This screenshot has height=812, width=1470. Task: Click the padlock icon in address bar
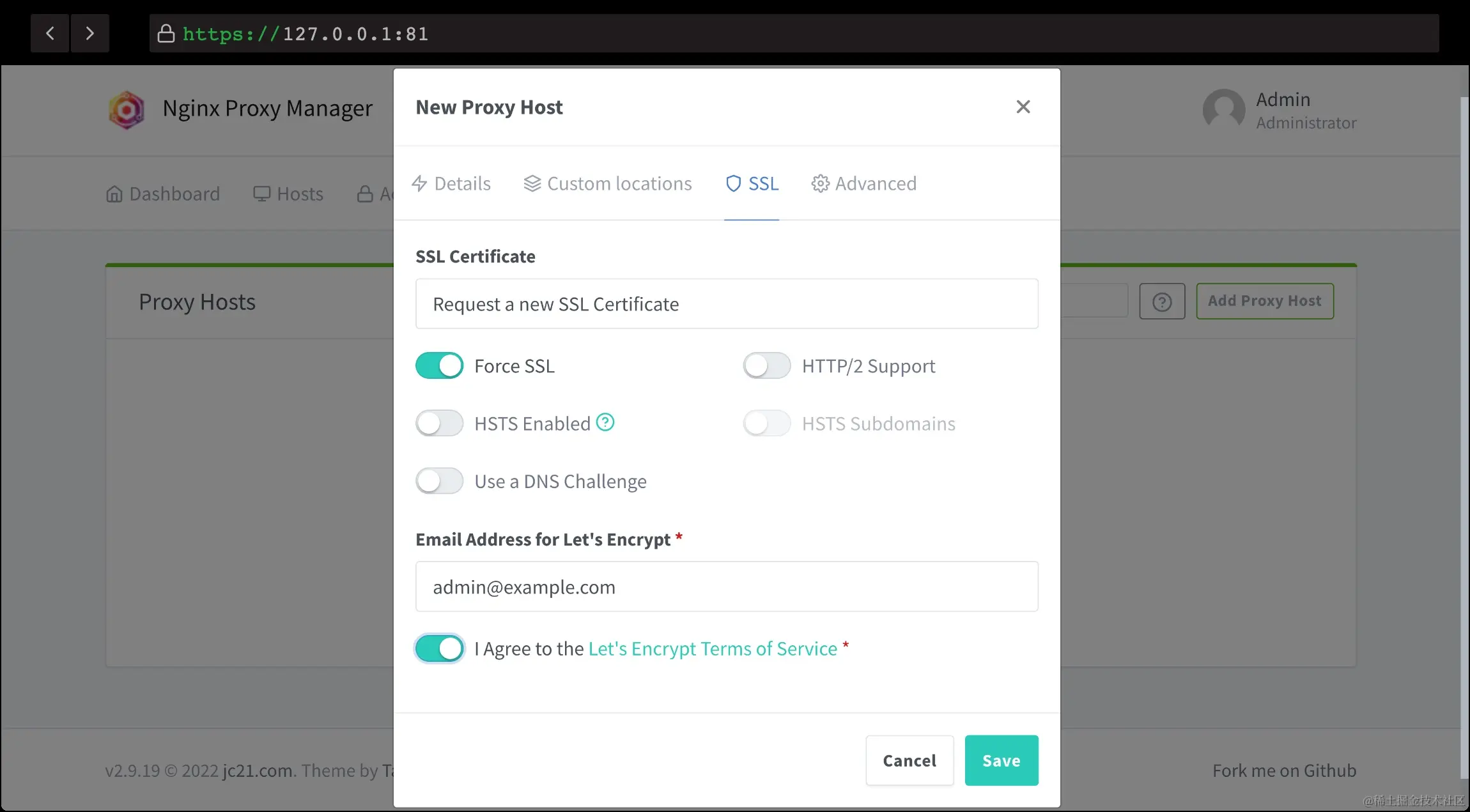[166, 33]
